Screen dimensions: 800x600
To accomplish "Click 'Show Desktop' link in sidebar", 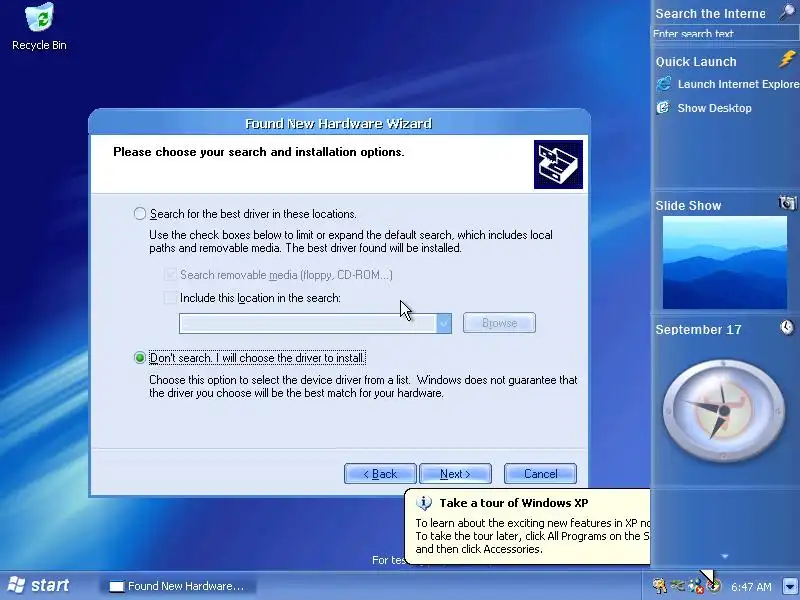I will [714, 108].
